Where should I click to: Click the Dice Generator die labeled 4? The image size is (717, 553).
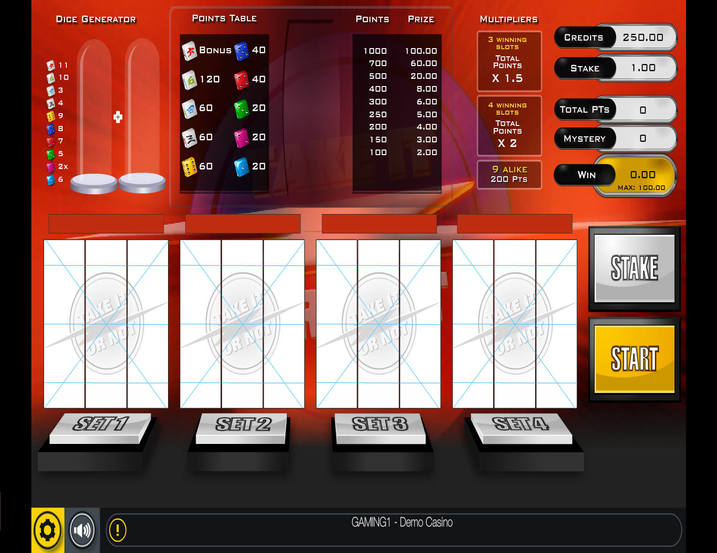coord(51,103)
